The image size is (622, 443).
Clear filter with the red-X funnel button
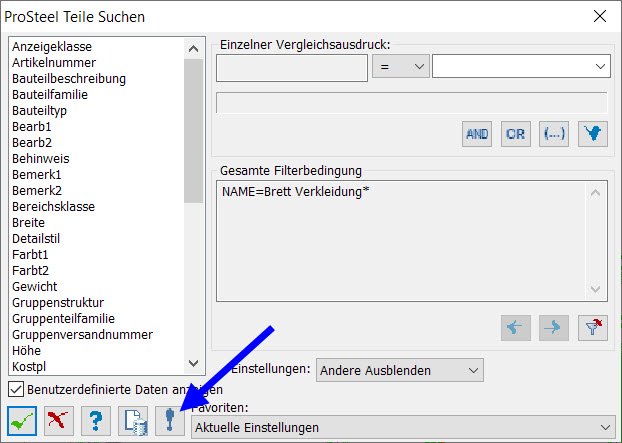[593, 328]
